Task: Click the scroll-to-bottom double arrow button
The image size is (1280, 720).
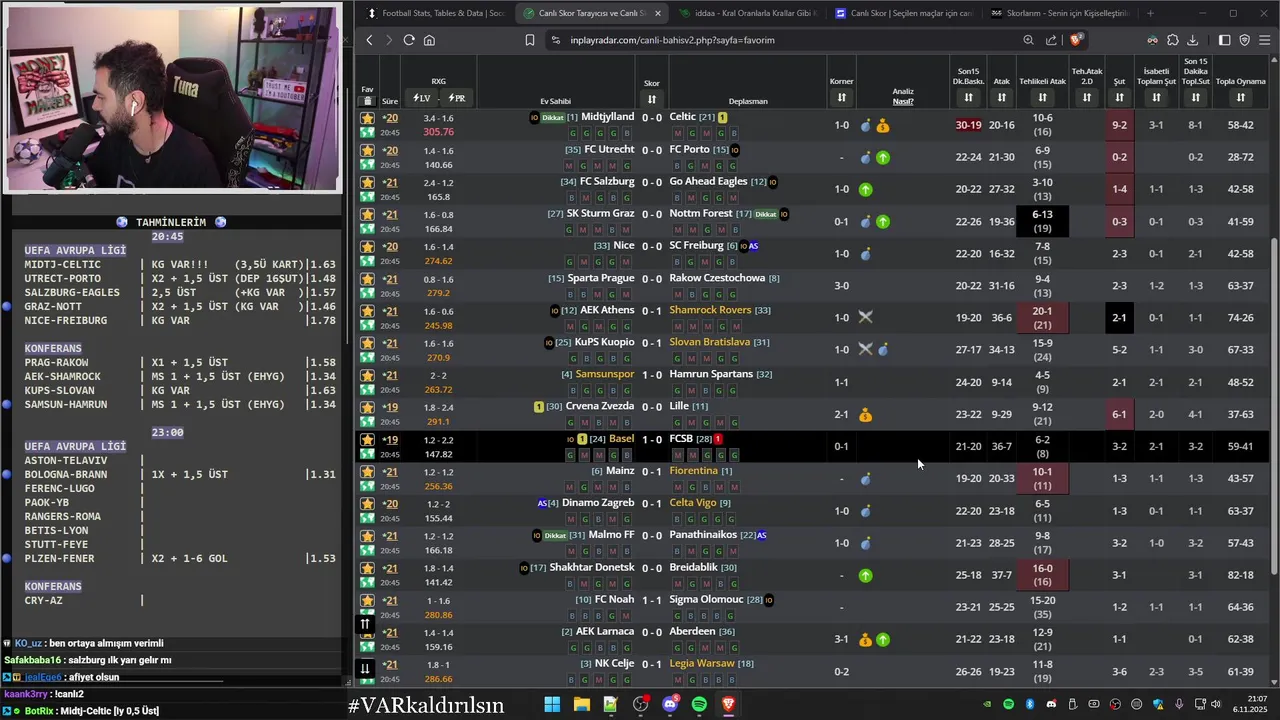Action: [x=365, y=668]
